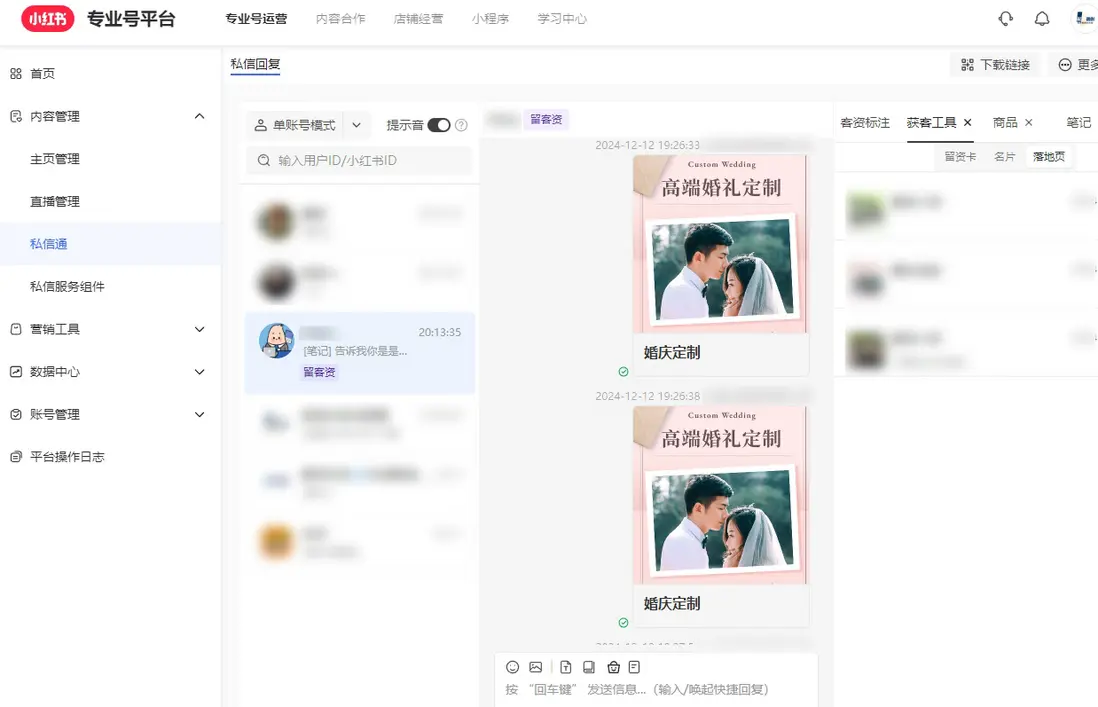Expand the 营销工具 section
The image size is (1098, 707).
200,329
